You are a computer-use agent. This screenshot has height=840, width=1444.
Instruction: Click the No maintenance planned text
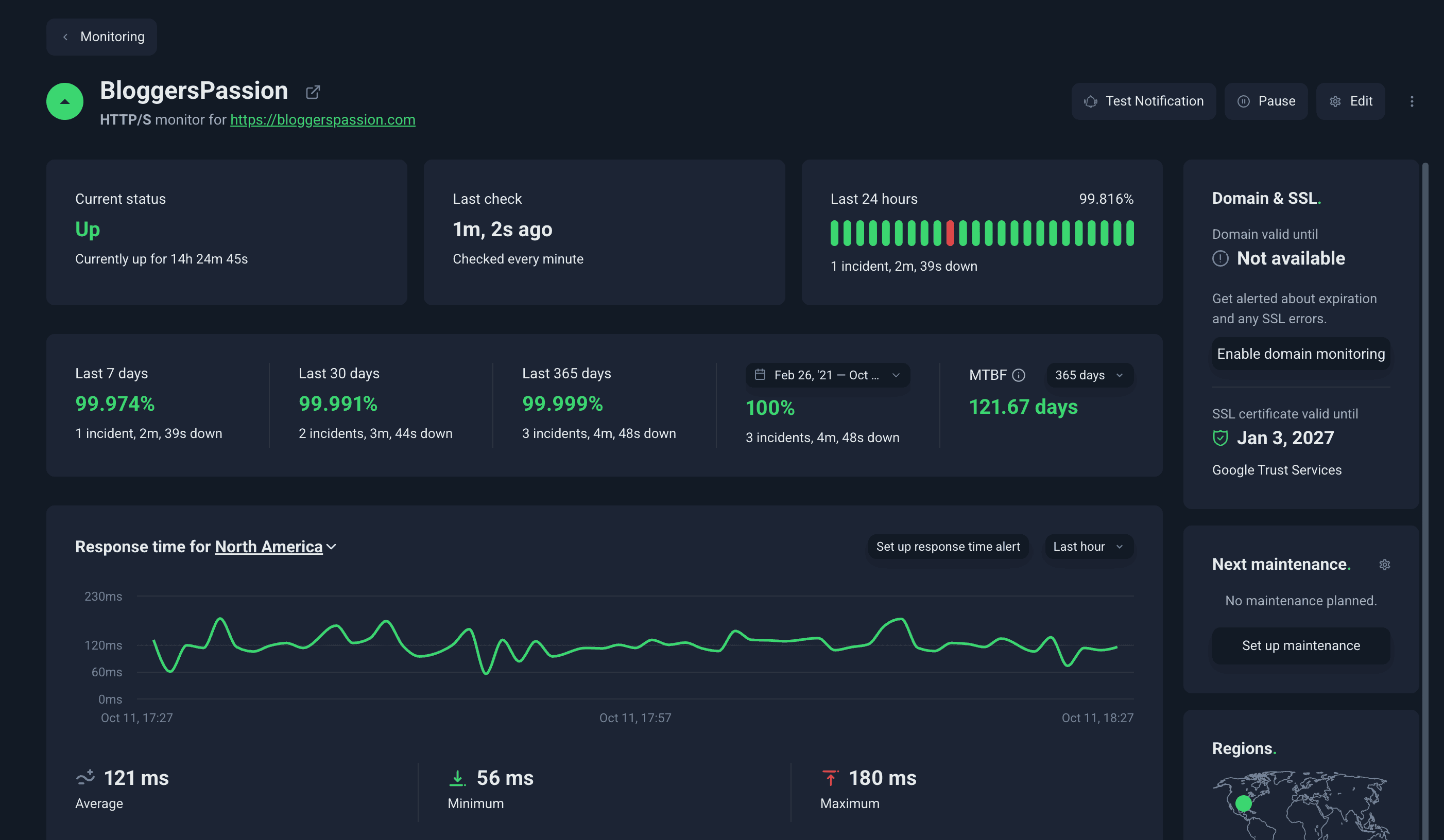(1301, 601)
